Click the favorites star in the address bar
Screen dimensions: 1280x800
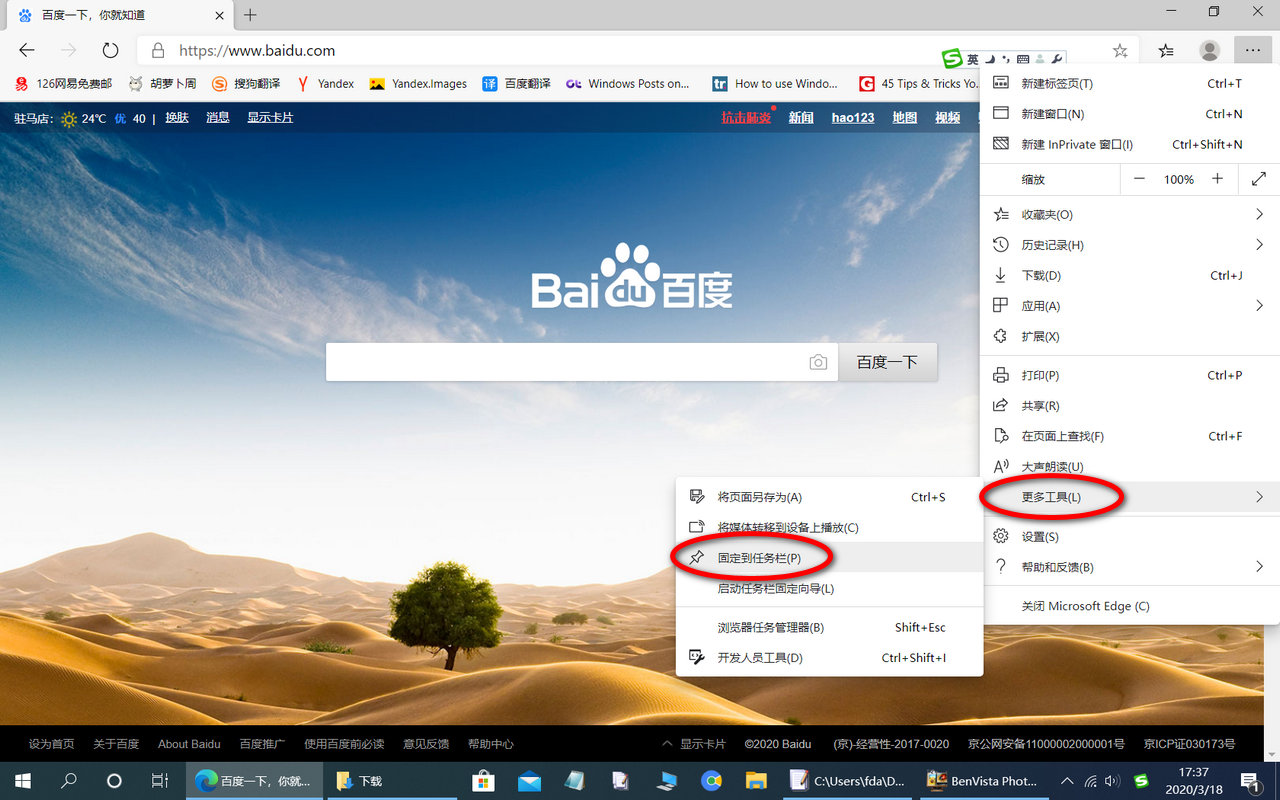tap(1120, 50)
